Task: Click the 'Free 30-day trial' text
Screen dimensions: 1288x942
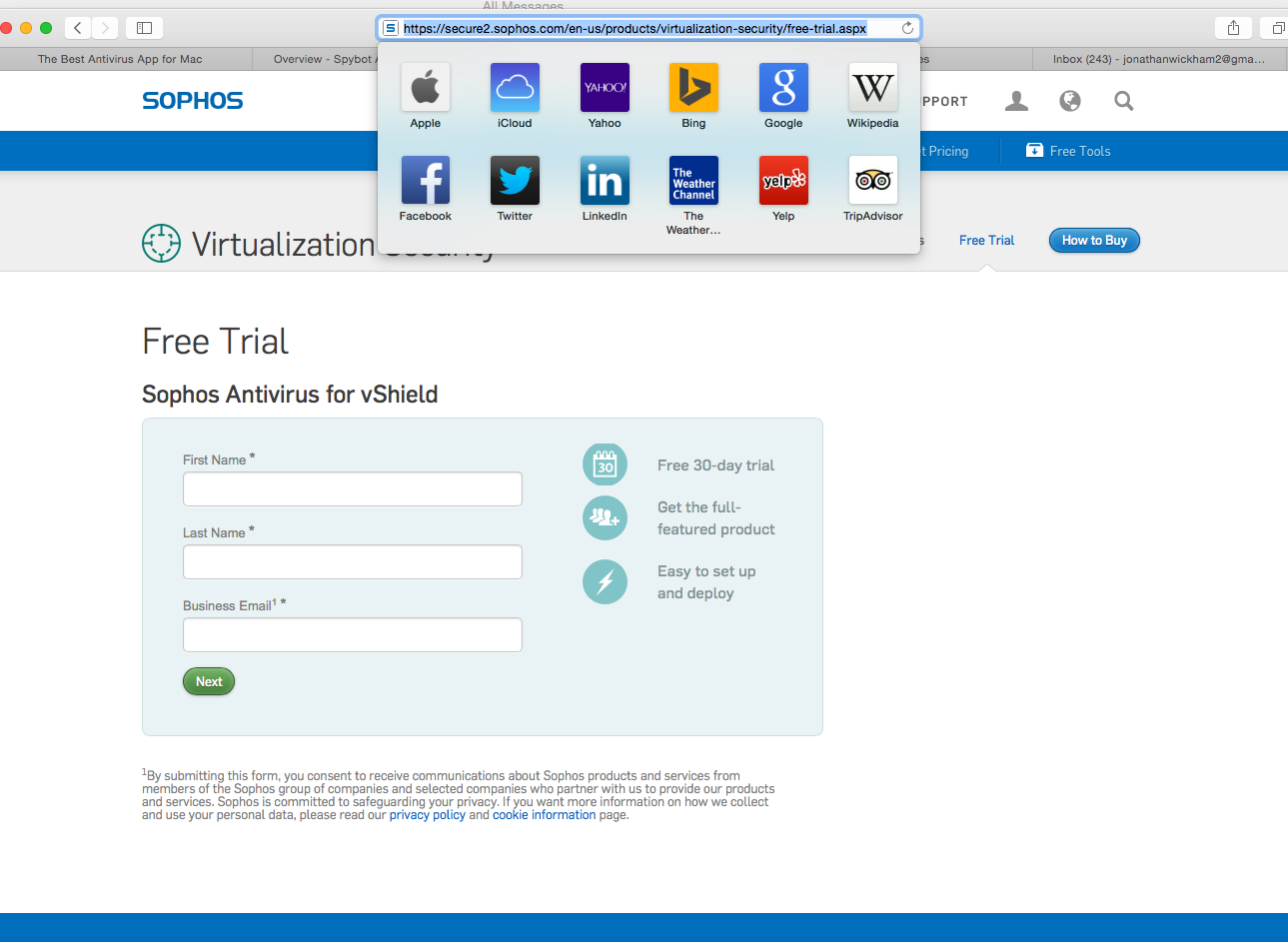Action: 715,466
